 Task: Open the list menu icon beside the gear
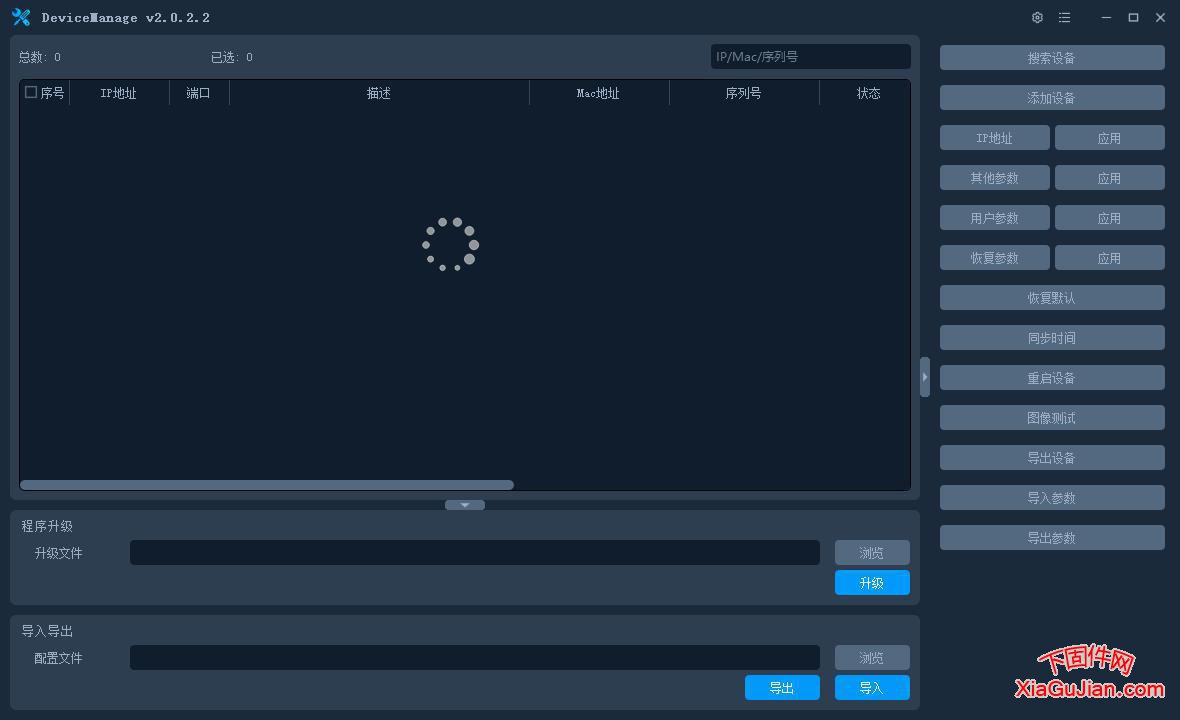point(1064,17)
